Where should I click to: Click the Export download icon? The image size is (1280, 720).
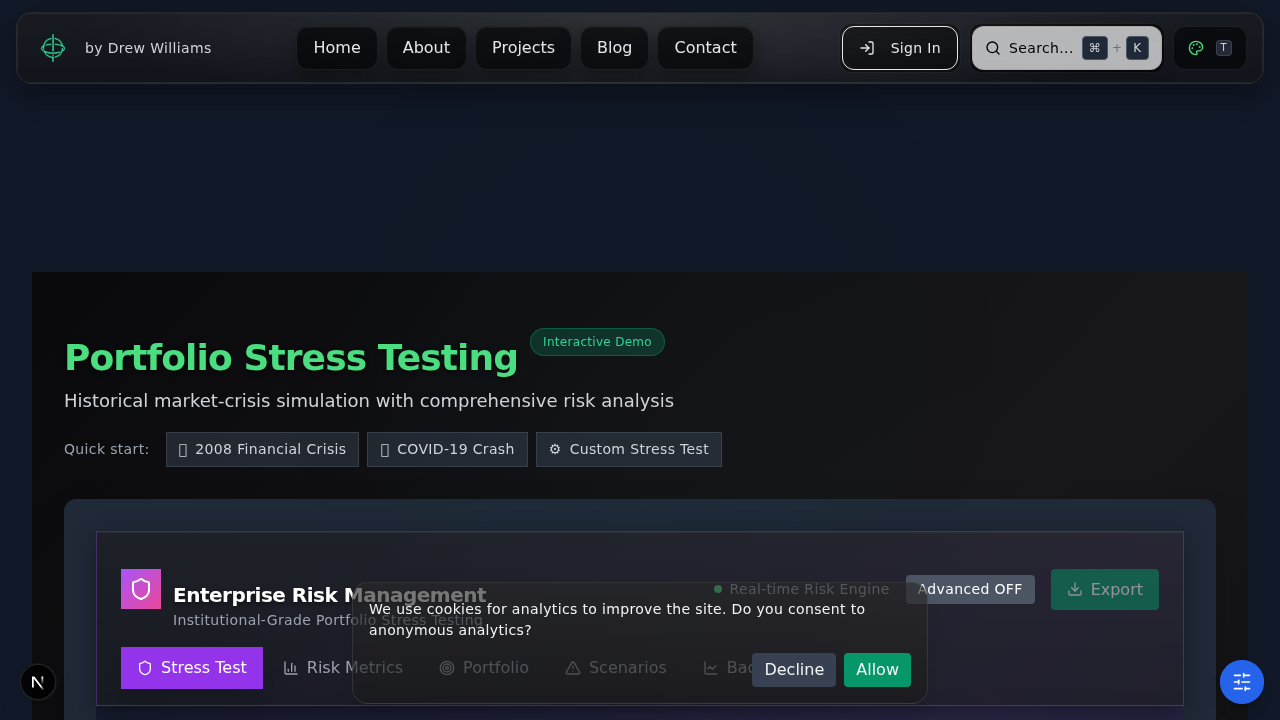coord(1075,589)
